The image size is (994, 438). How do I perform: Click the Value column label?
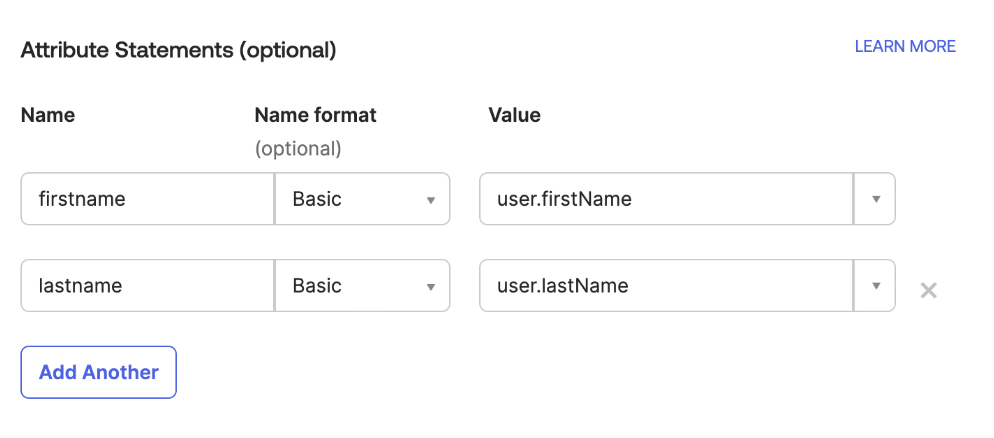pos(514,115)
